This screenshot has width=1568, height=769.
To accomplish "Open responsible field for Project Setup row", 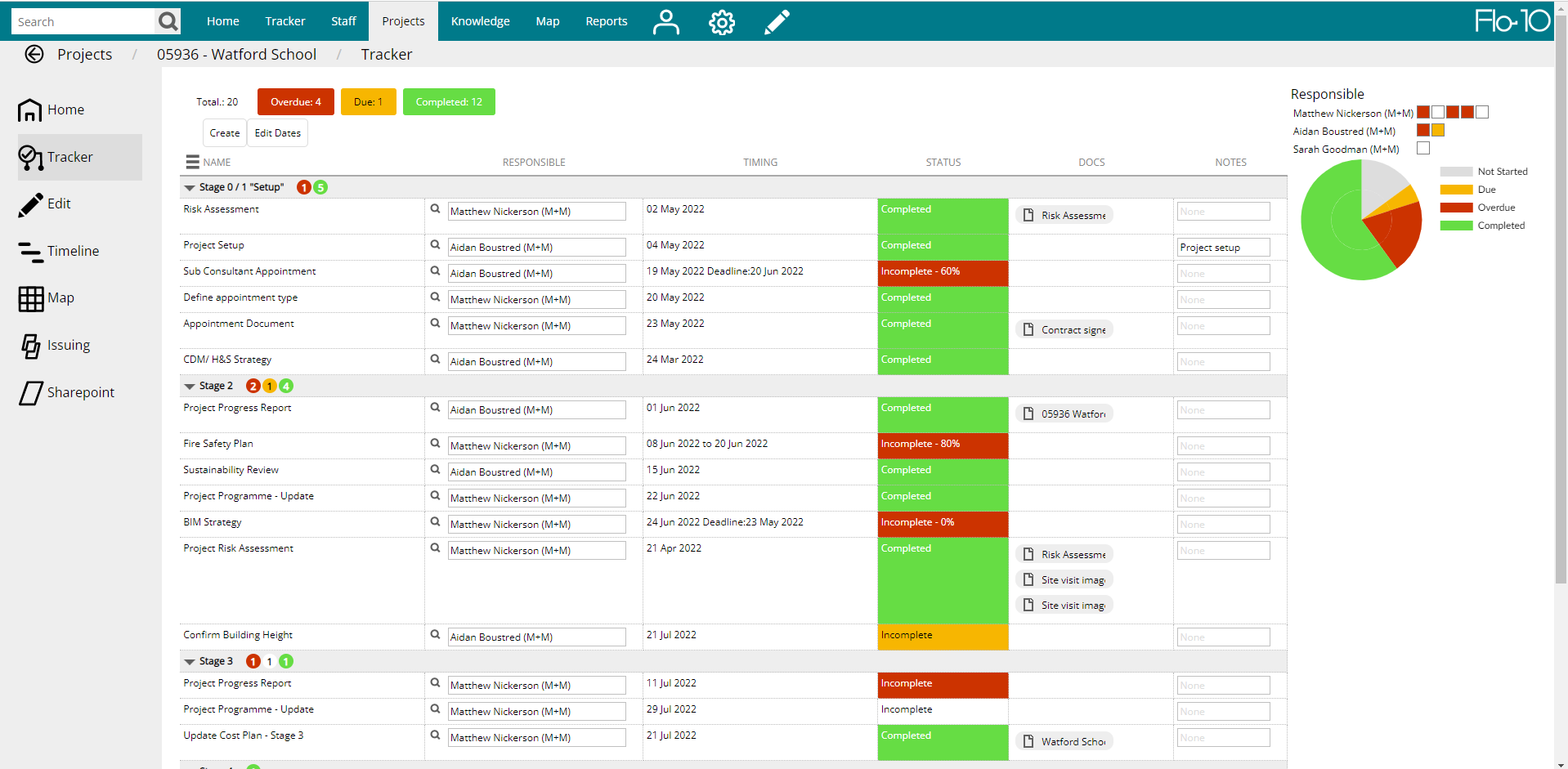I will click(x=536, y=247).
